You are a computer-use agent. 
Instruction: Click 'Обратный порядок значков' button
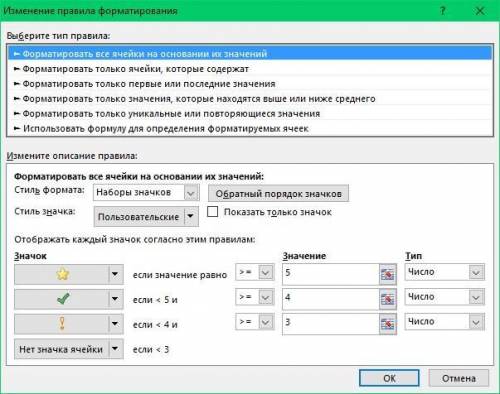tap(278, 193)
